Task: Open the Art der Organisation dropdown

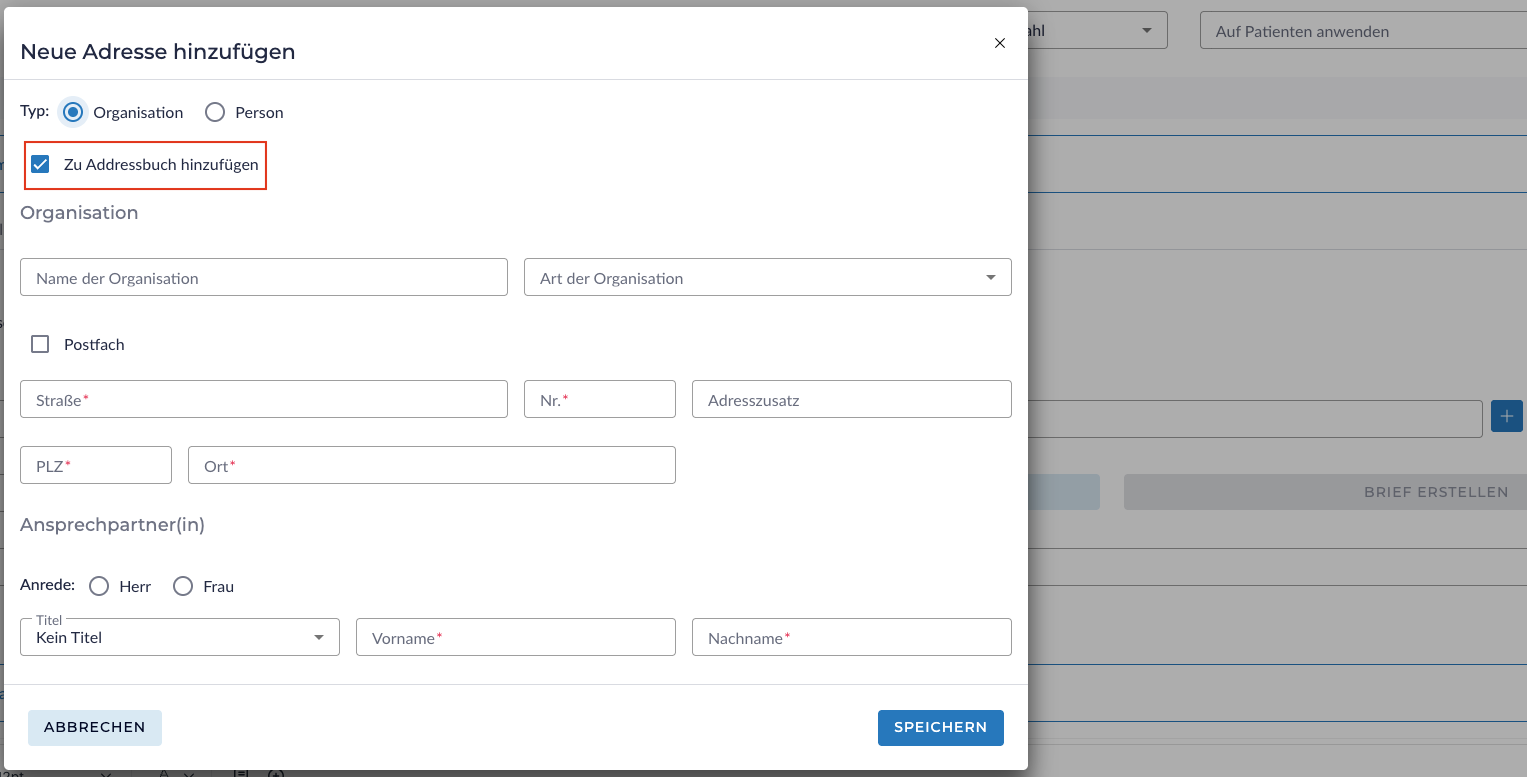Action: [767, 278]
